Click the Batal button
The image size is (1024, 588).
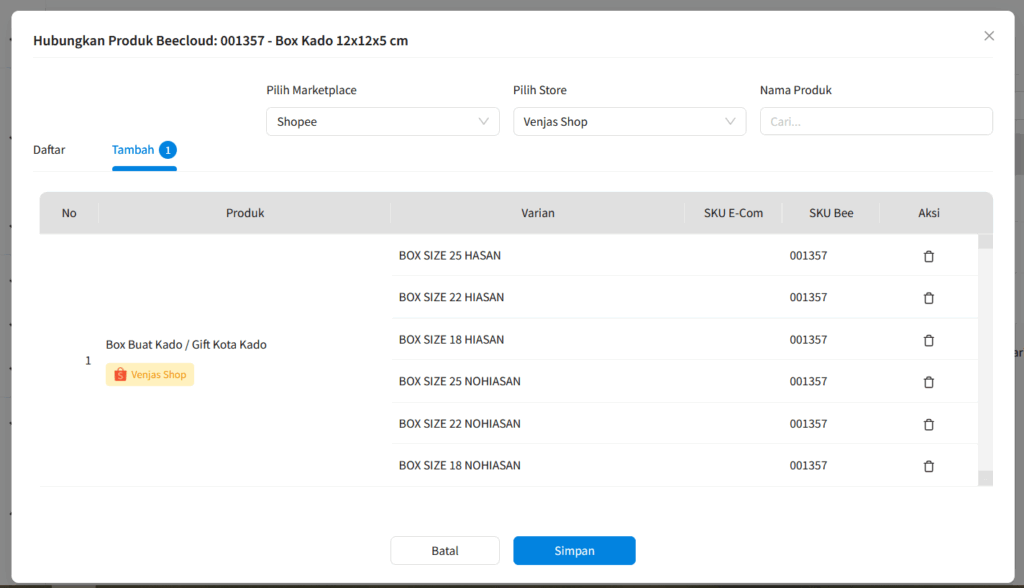[x=444, y=550]
